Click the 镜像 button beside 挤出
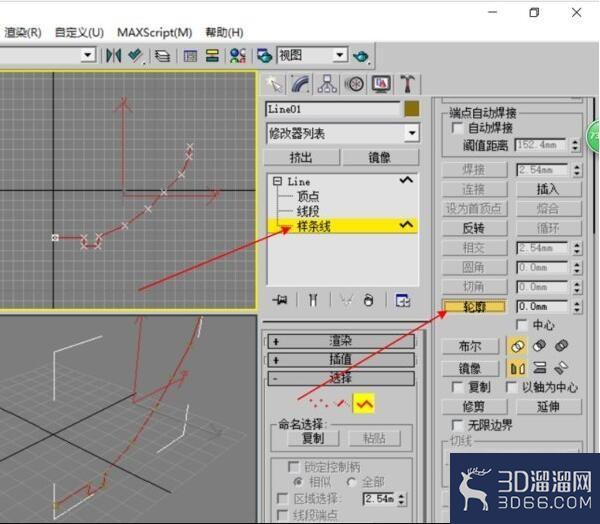The height and width of the screenshot is (524, 600). pos(380,157)
